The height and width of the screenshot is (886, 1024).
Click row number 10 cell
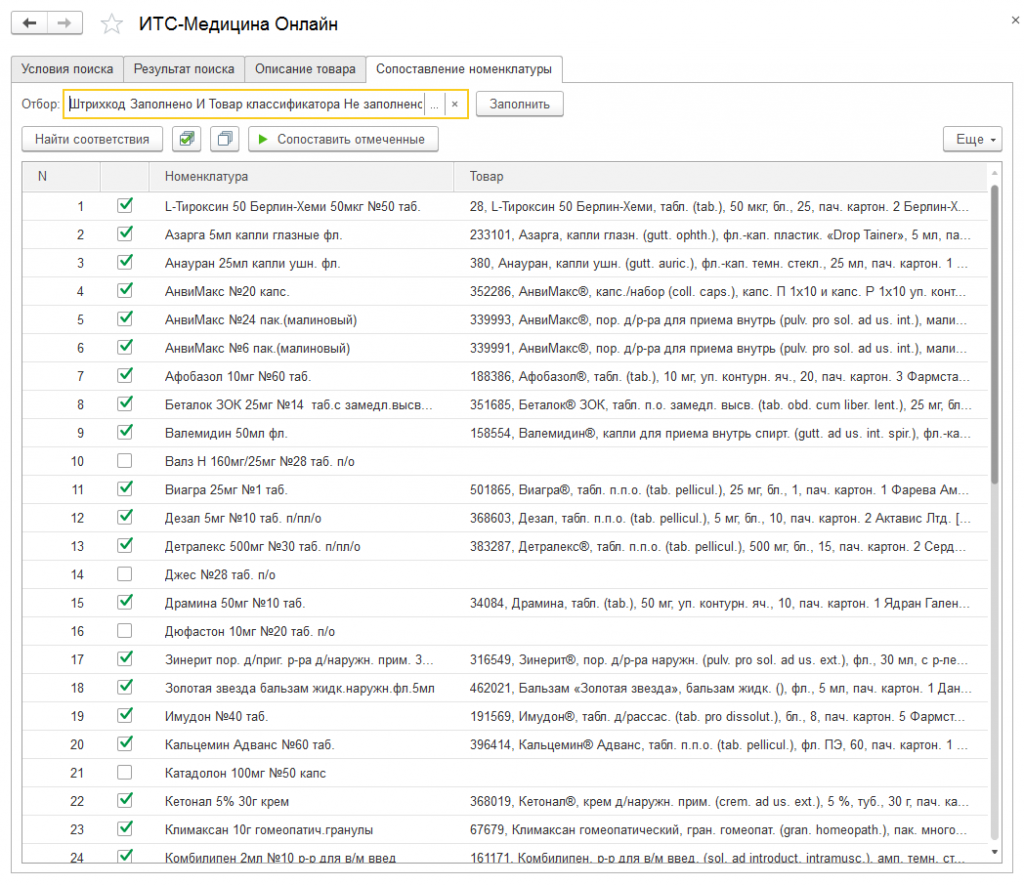pyautogui.click(x=61, y=461)
